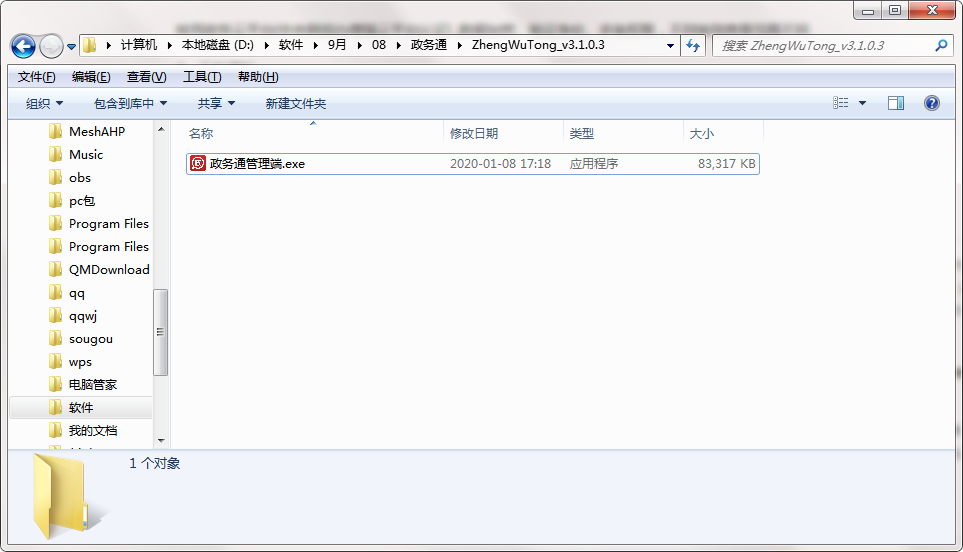Click the 应用程序 type cell
This screenshot has height=552, width=963.
point(593,164)
